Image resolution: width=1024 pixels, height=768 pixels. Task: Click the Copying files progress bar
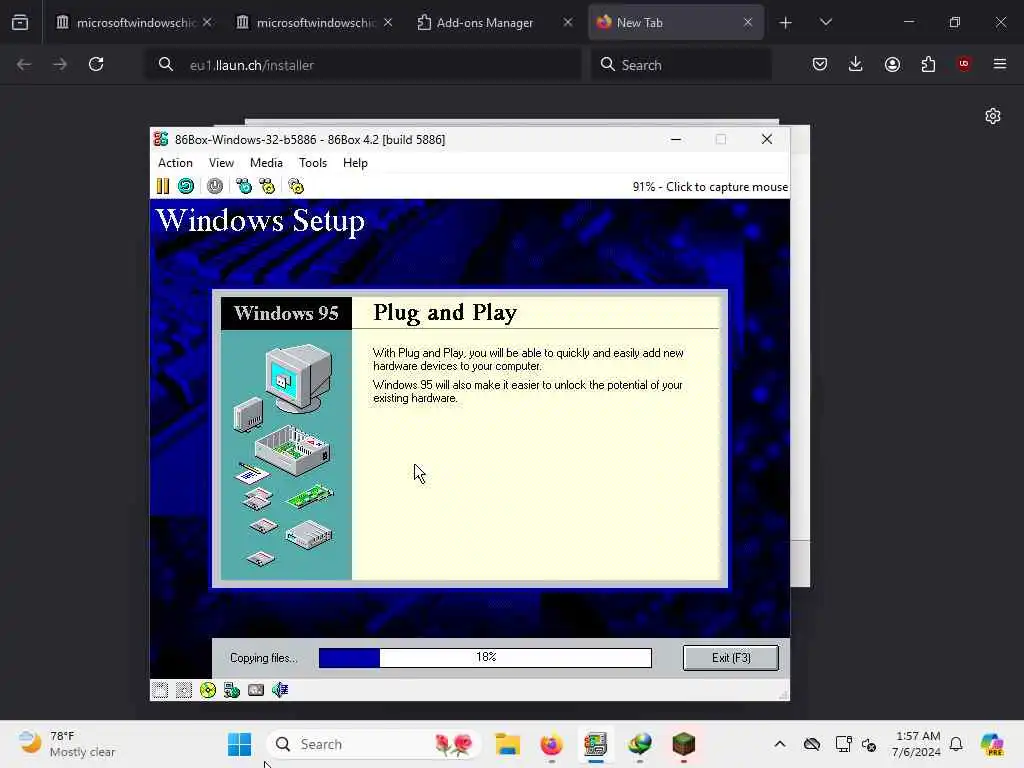[485, 658]
